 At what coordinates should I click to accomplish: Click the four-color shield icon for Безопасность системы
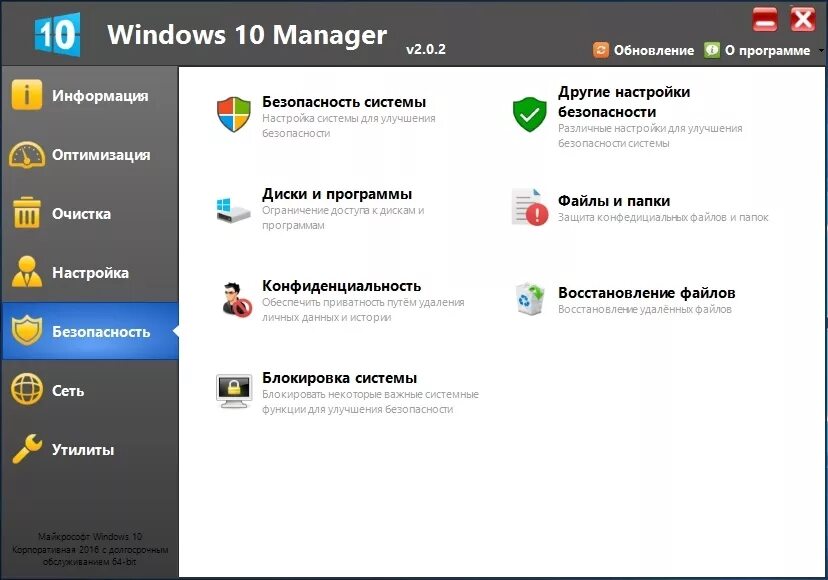(x=233, y=114)
